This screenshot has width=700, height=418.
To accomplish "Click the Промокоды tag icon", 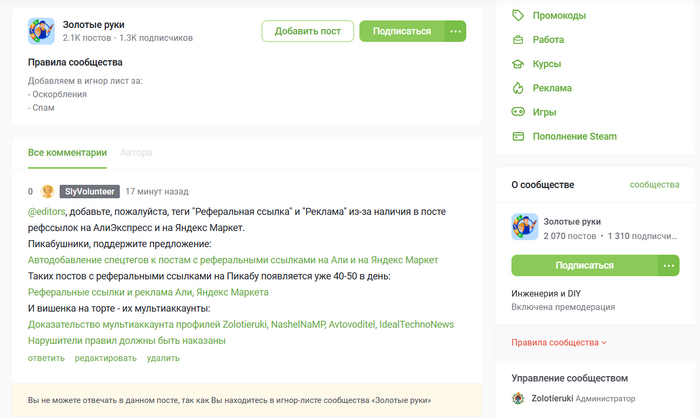I will click(518, 16).
